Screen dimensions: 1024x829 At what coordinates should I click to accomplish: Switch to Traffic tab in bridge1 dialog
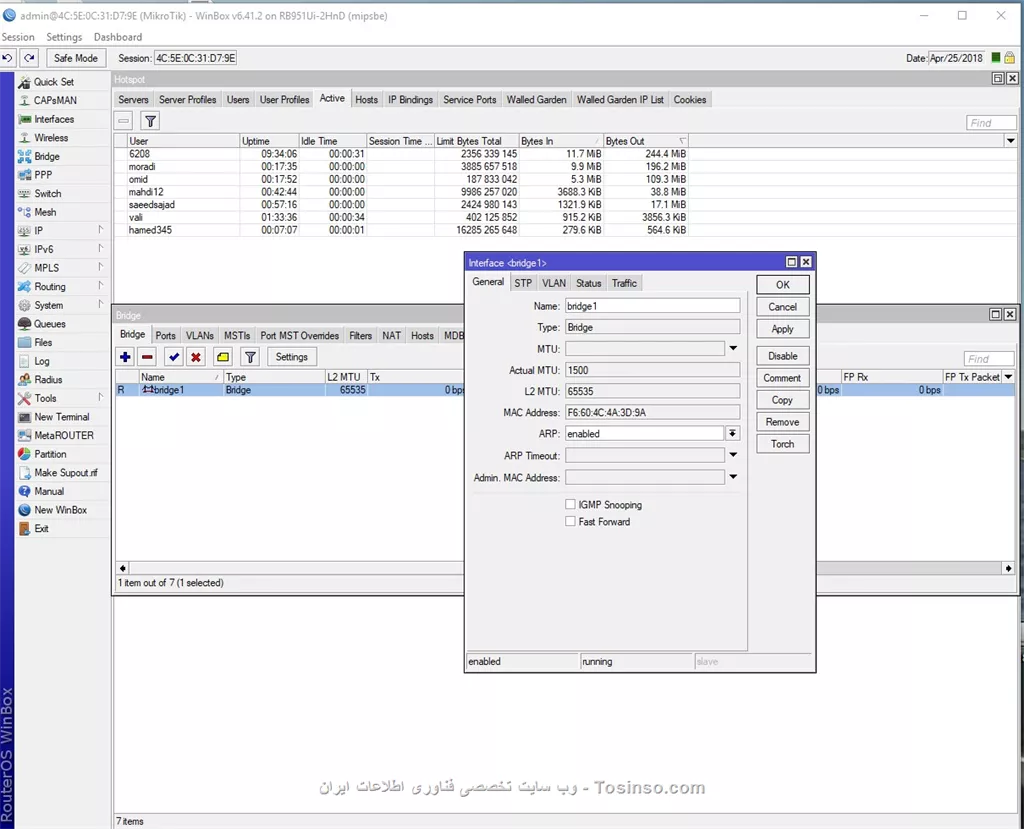tap(624, 283)
